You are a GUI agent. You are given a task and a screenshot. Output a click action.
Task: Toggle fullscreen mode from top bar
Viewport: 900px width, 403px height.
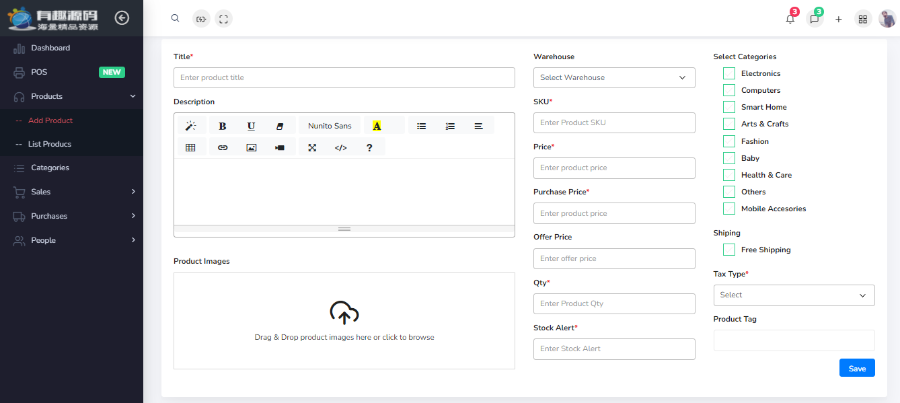[224, 19]
